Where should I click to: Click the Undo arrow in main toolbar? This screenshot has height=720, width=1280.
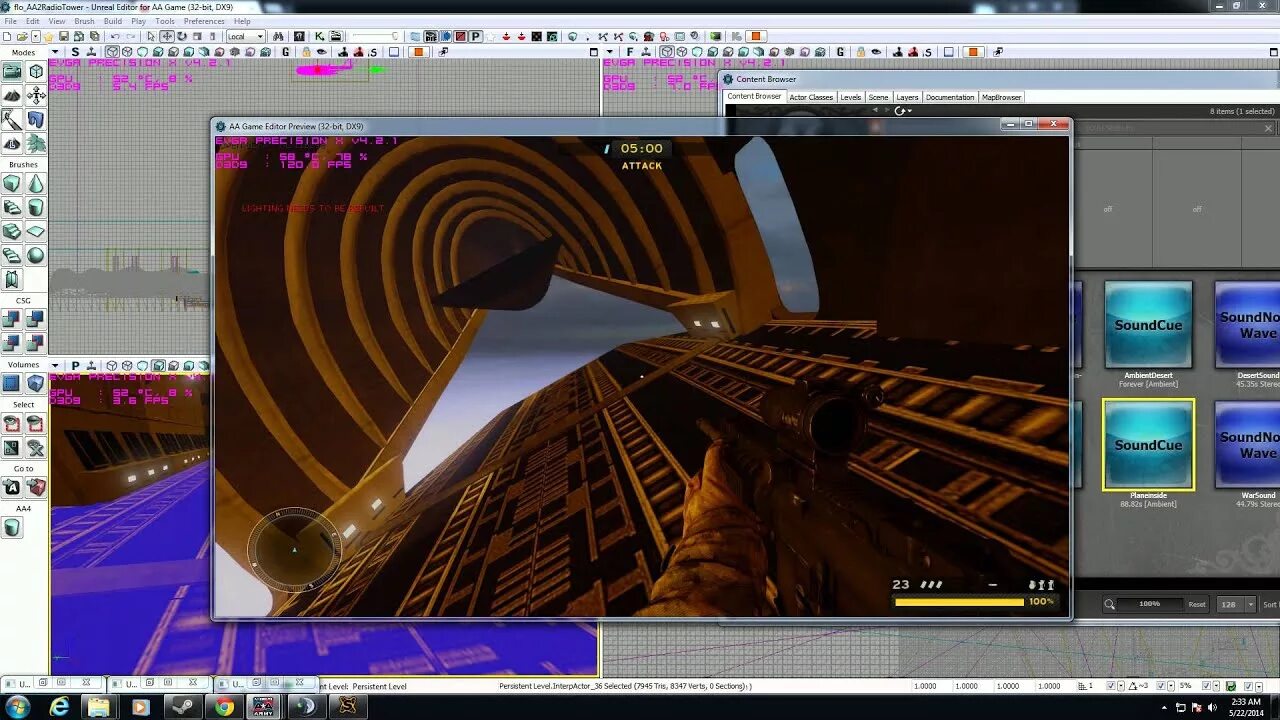(x=115, y=37)
